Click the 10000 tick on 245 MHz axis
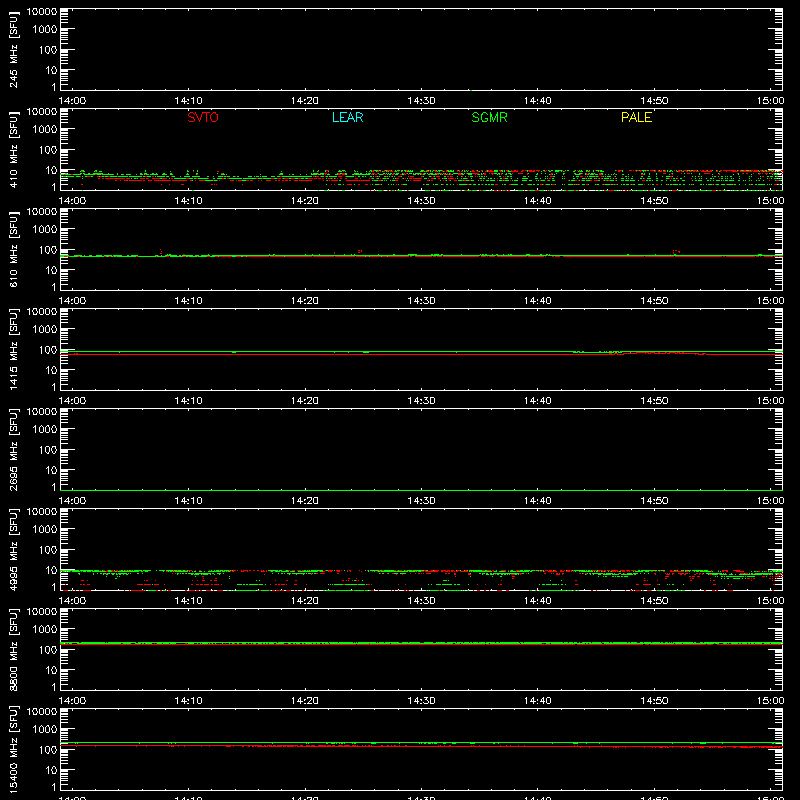The image size is (800, 800). (x=42, y=12)
